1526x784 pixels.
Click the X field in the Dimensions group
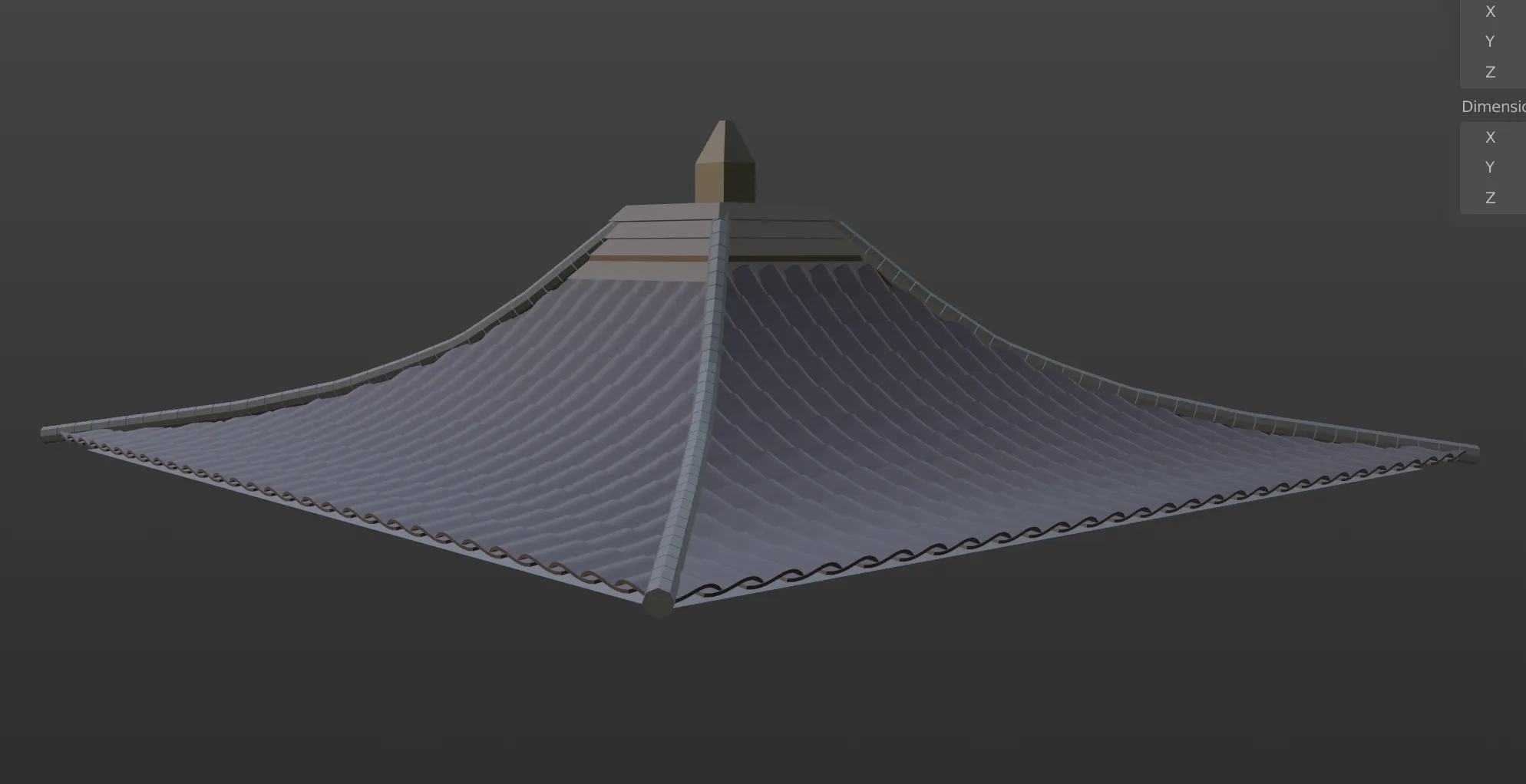tap(1492, 137)
